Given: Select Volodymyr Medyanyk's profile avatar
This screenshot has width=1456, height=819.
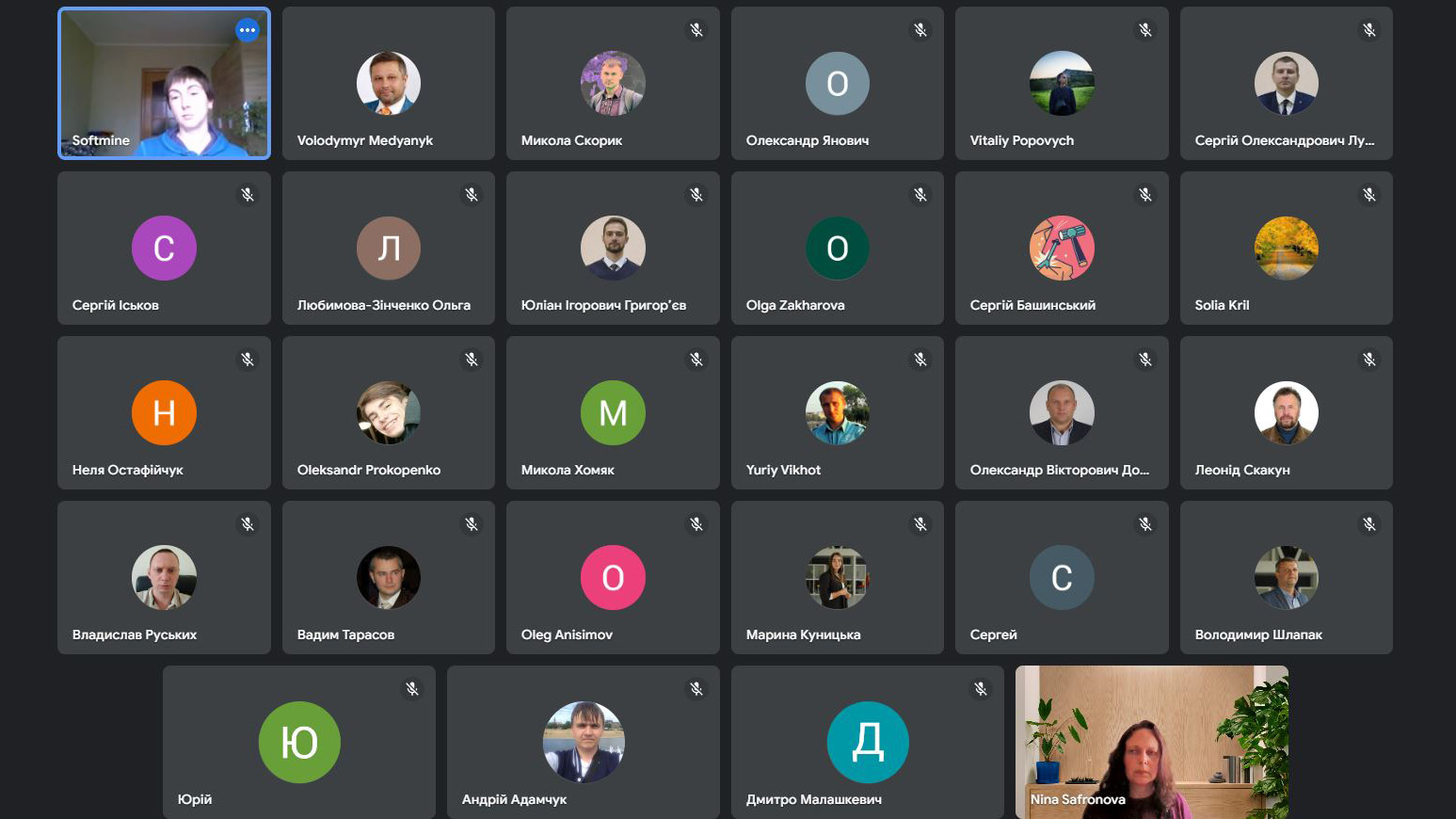Looking at the screenshot, I should click(389, 83).
